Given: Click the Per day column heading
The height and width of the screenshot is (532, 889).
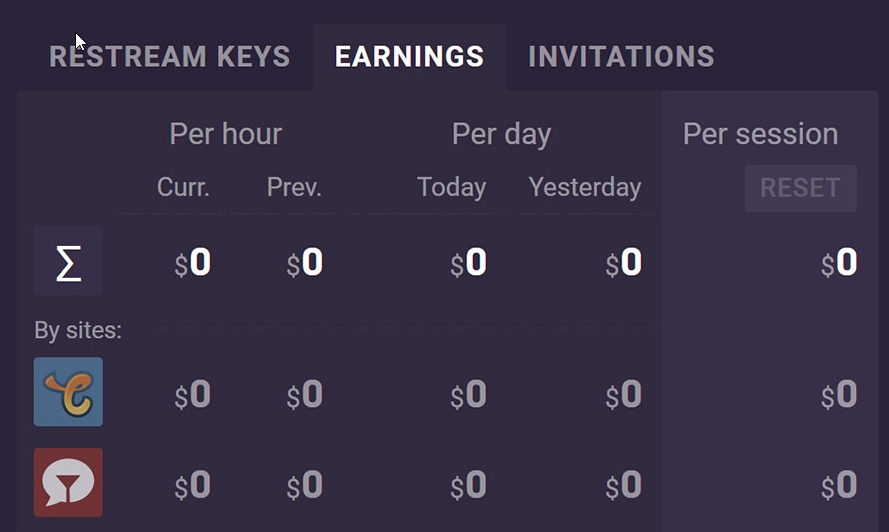Looking at the screenshot, I should [501, 134].
